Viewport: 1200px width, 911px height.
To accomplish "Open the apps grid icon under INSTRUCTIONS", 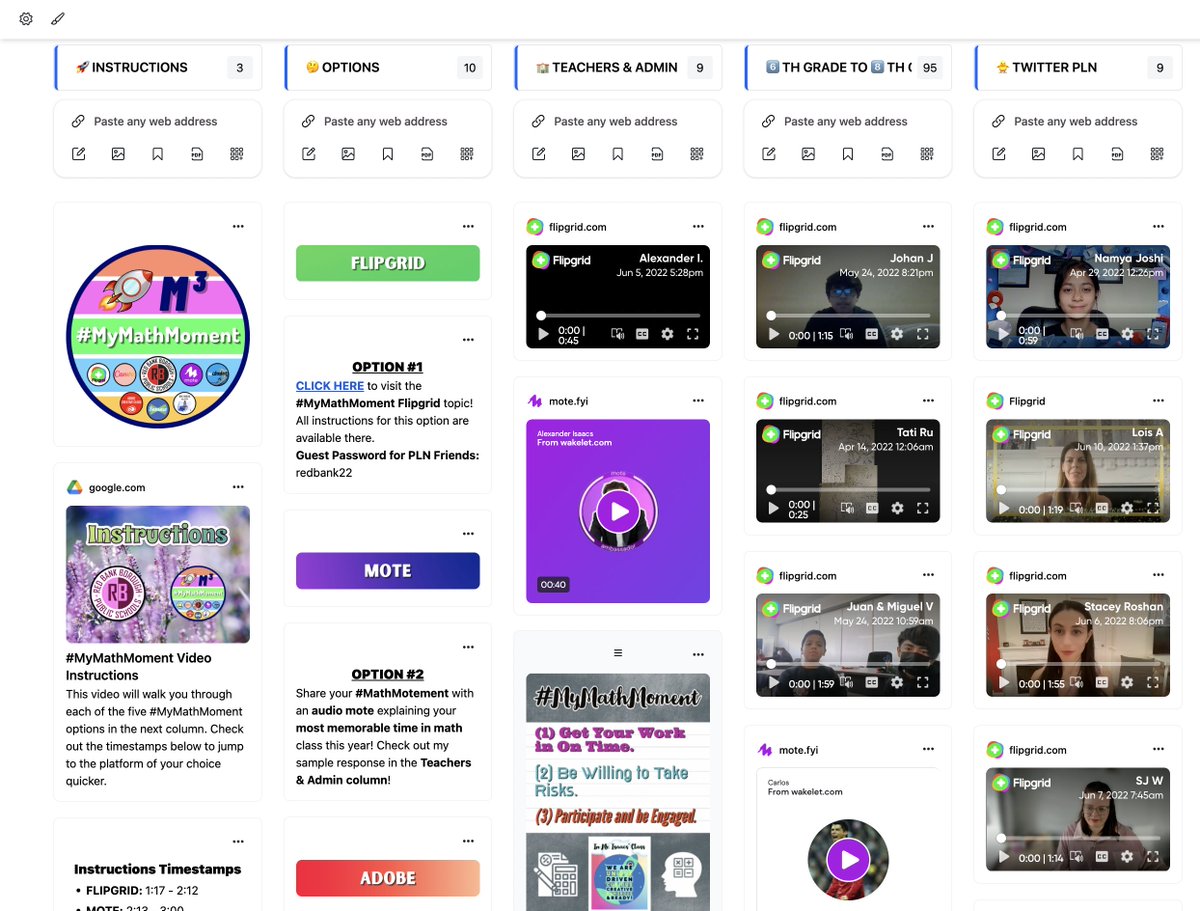I will pyautogui.click(x=237, y=154).
